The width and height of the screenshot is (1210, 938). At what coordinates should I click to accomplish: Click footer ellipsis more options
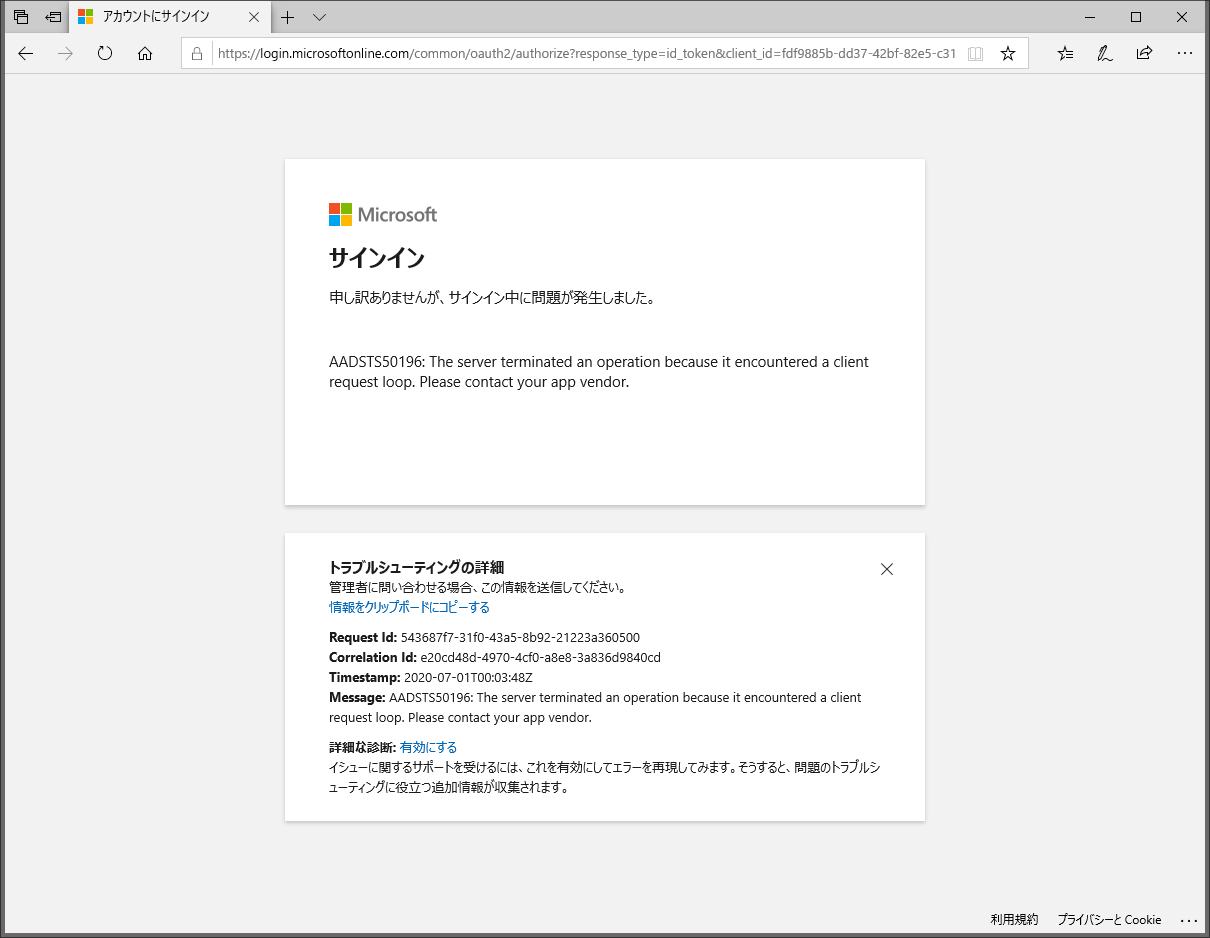pos(1188,920)
